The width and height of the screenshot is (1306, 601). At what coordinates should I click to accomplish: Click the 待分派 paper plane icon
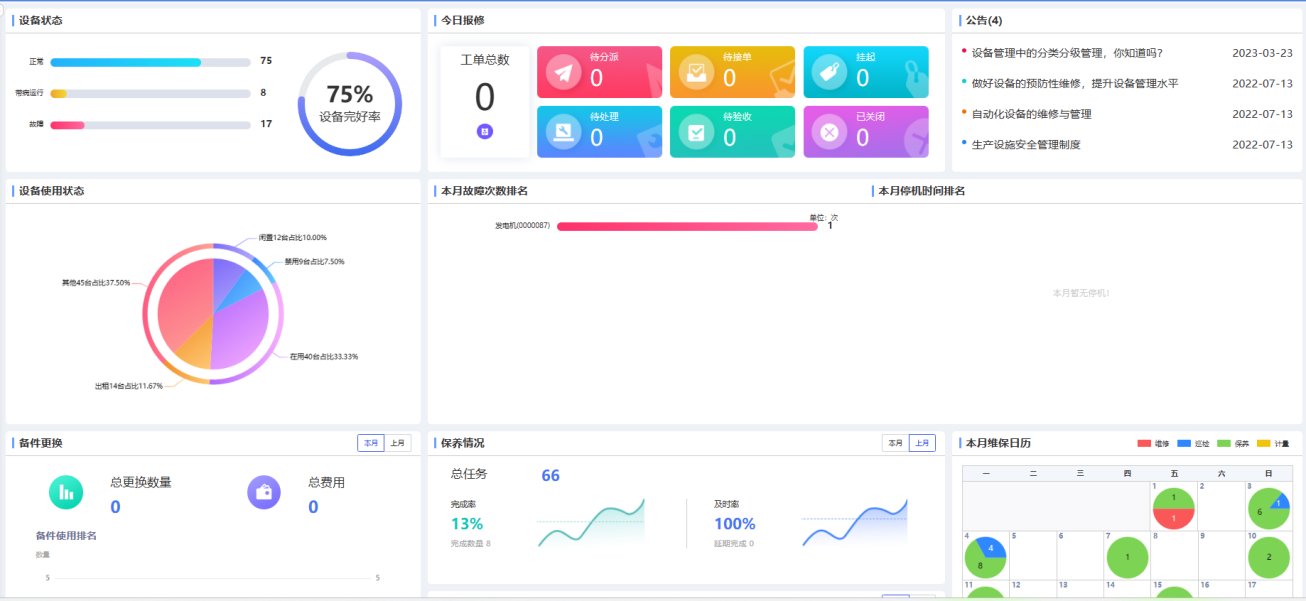(x=564, y=72)
